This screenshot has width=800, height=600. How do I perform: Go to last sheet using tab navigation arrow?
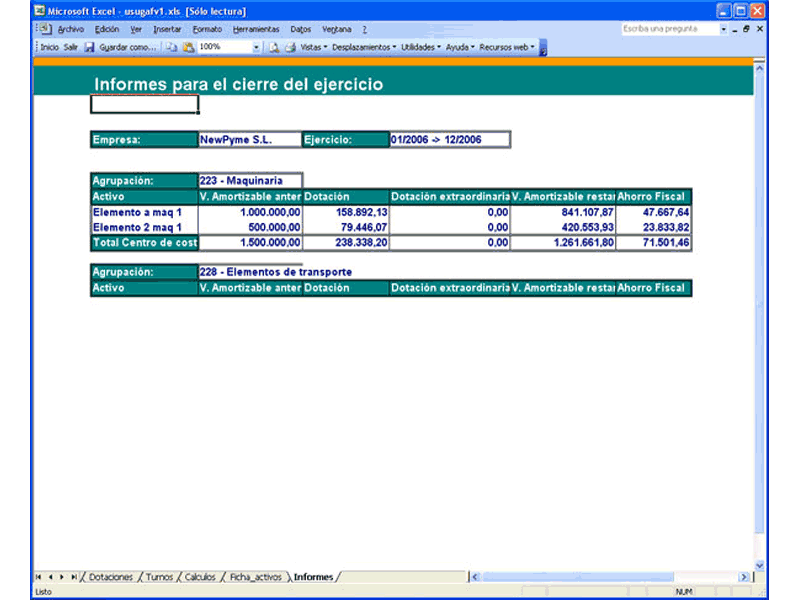[73, 577]
